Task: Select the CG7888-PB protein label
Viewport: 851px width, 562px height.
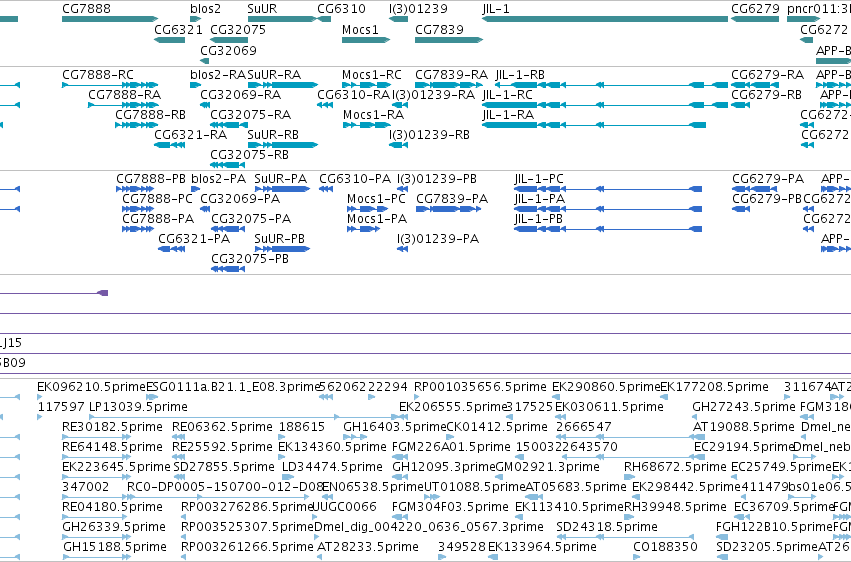Action: 151,178
